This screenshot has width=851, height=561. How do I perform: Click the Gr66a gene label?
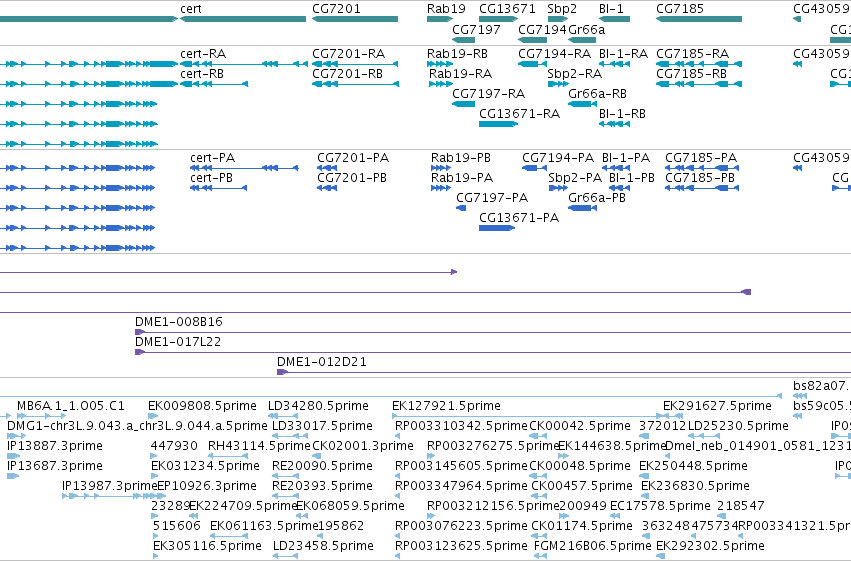[x=586, y=30]
